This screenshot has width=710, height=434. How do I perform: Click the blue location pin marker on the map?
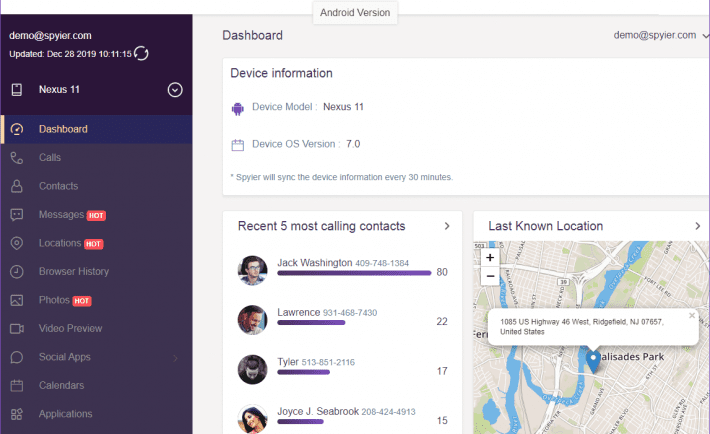[x=593, y=362]
